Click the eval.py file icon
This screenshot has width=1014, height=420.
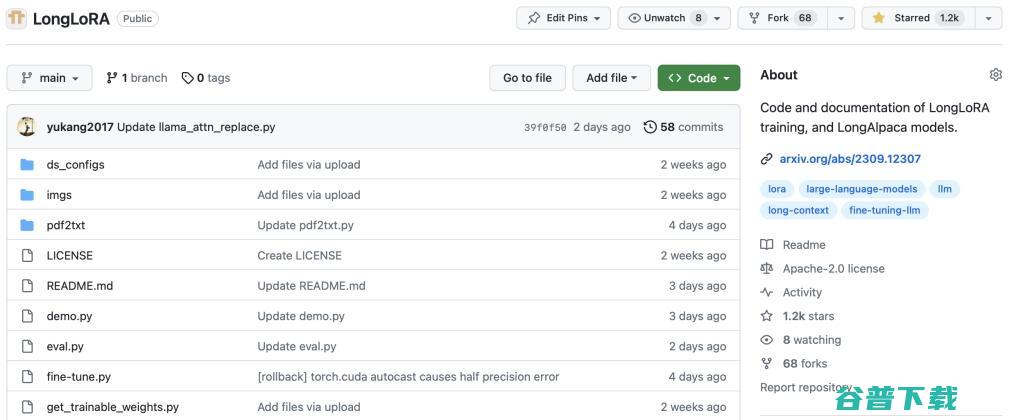point(27,346)
